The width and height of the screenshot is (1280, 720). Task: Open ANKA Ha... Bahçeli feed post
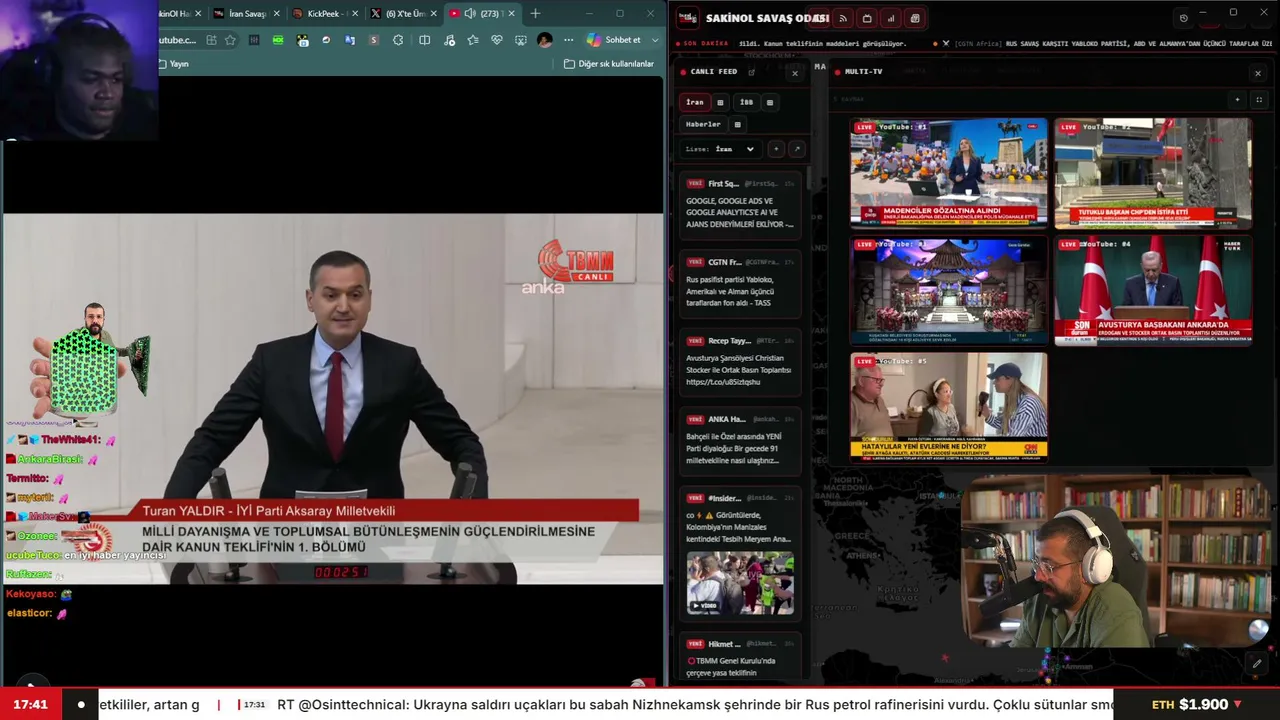[740, 440]
